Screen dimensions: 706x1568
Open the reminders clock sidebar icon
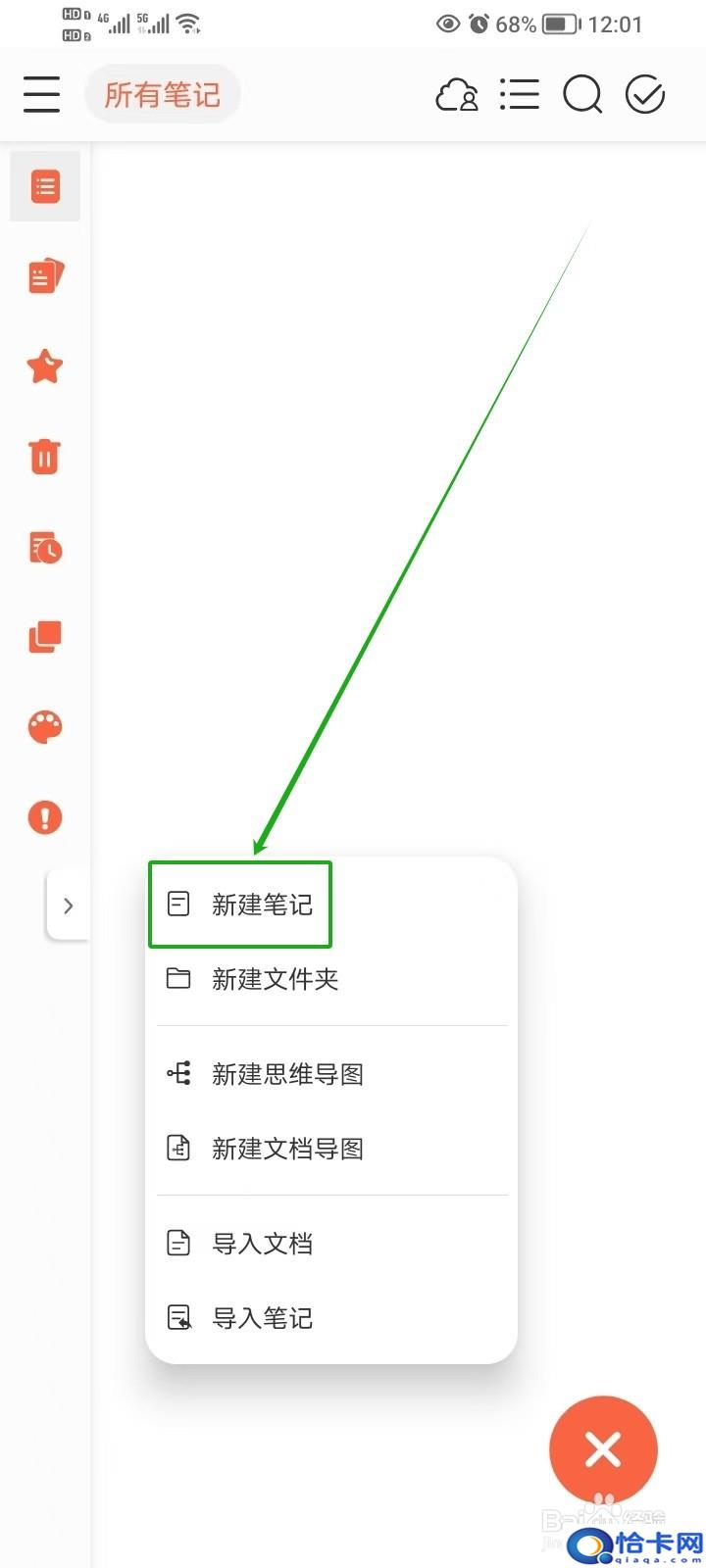45,547
